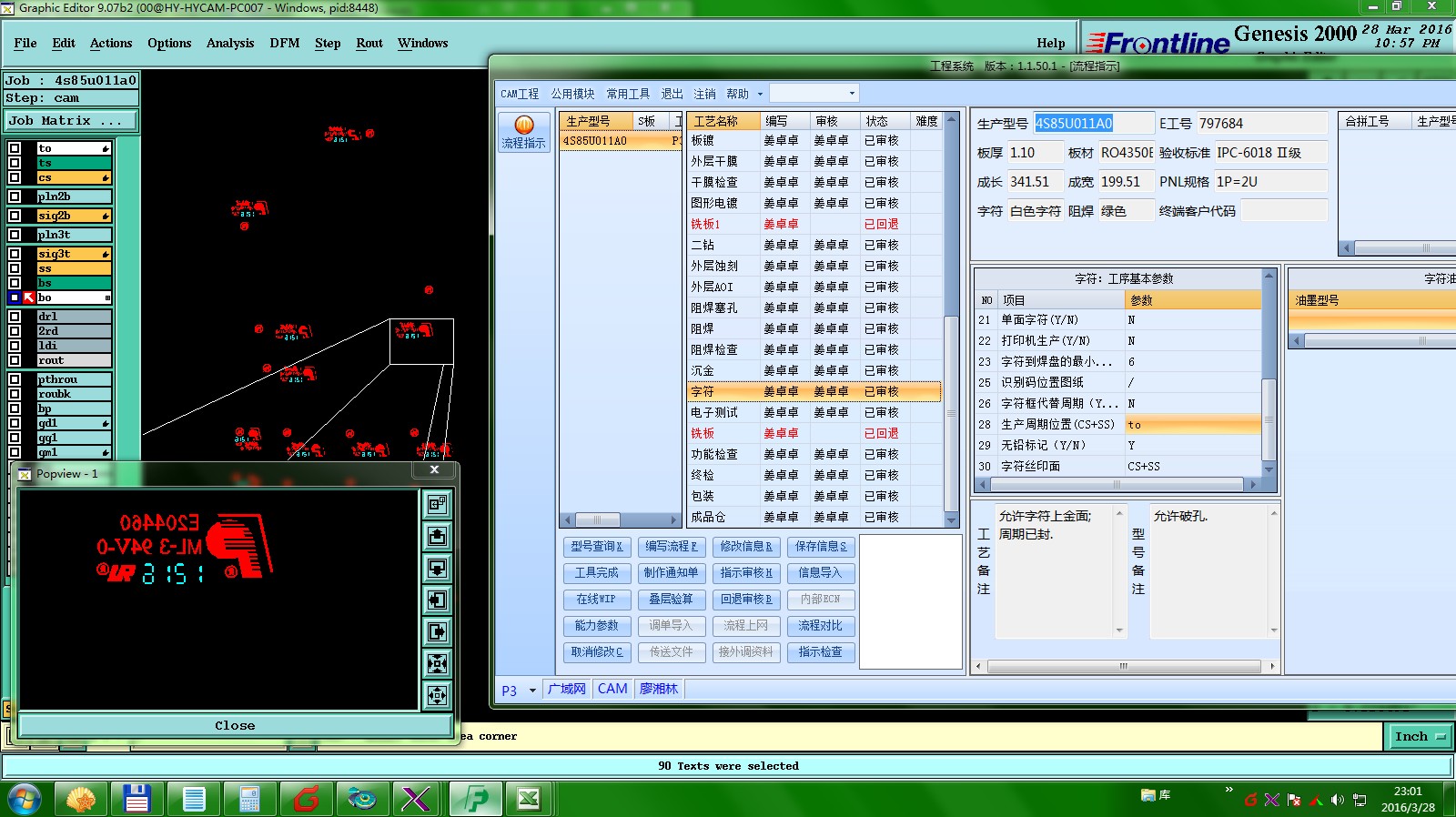Image resolution: width=1456 pixels, height=817 pixels.
Task: Click the Popview pan right arrow icon
Action: coord(438,631)
